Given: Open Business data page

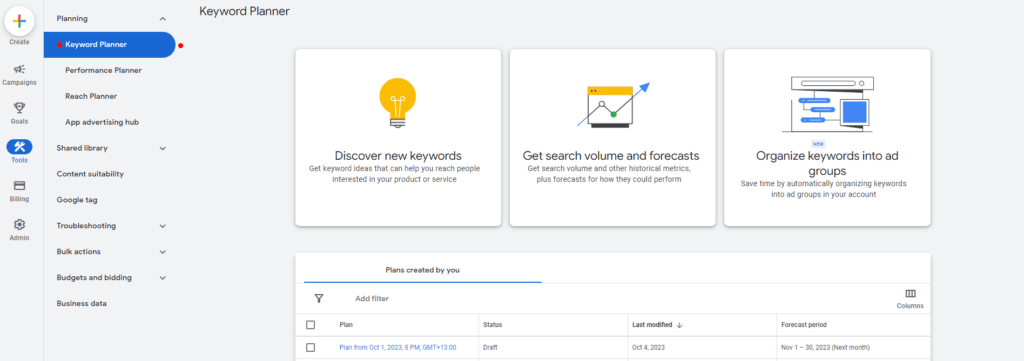Looking at the screenshot, I should coord(82,304).
